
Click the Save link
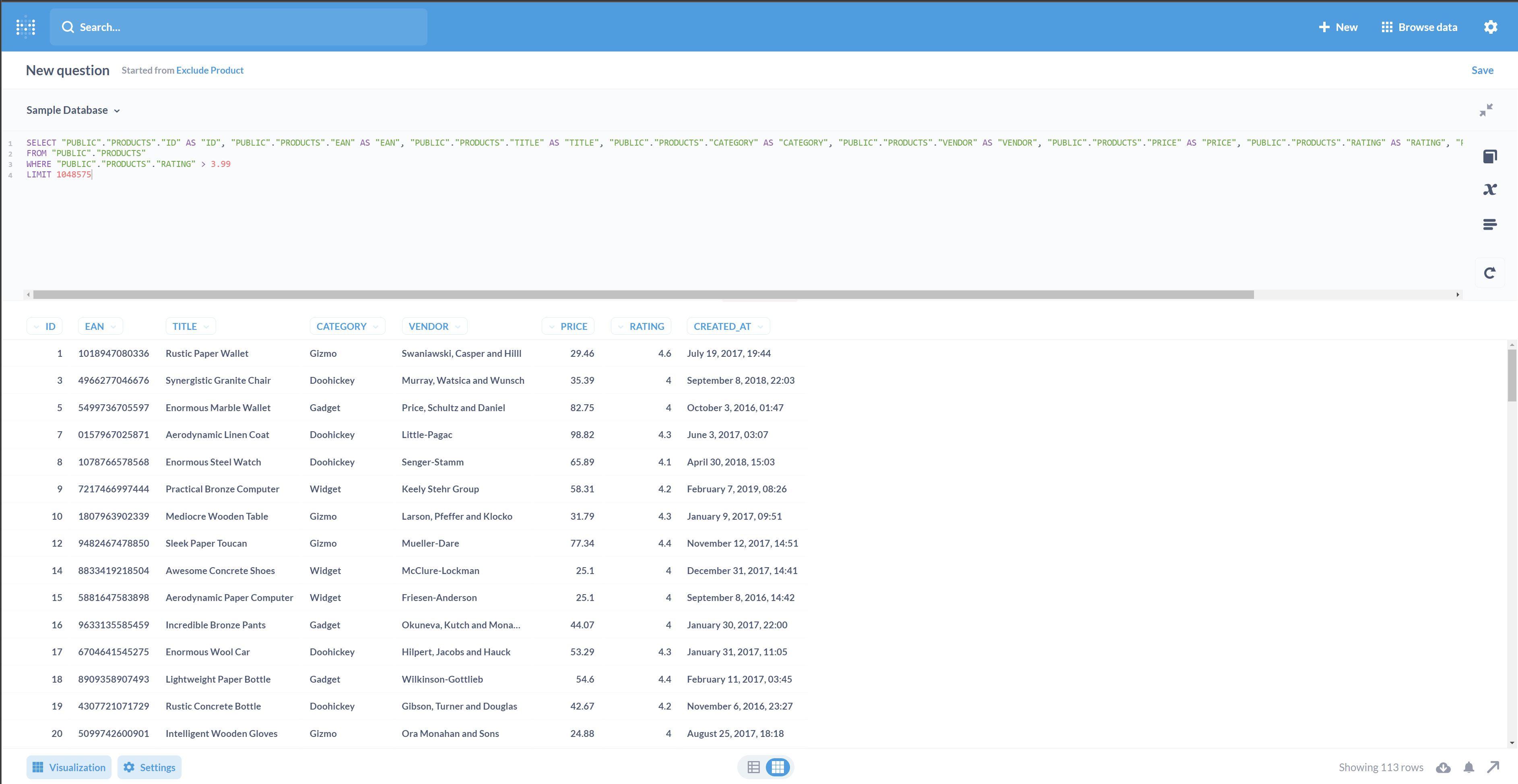1482,70
